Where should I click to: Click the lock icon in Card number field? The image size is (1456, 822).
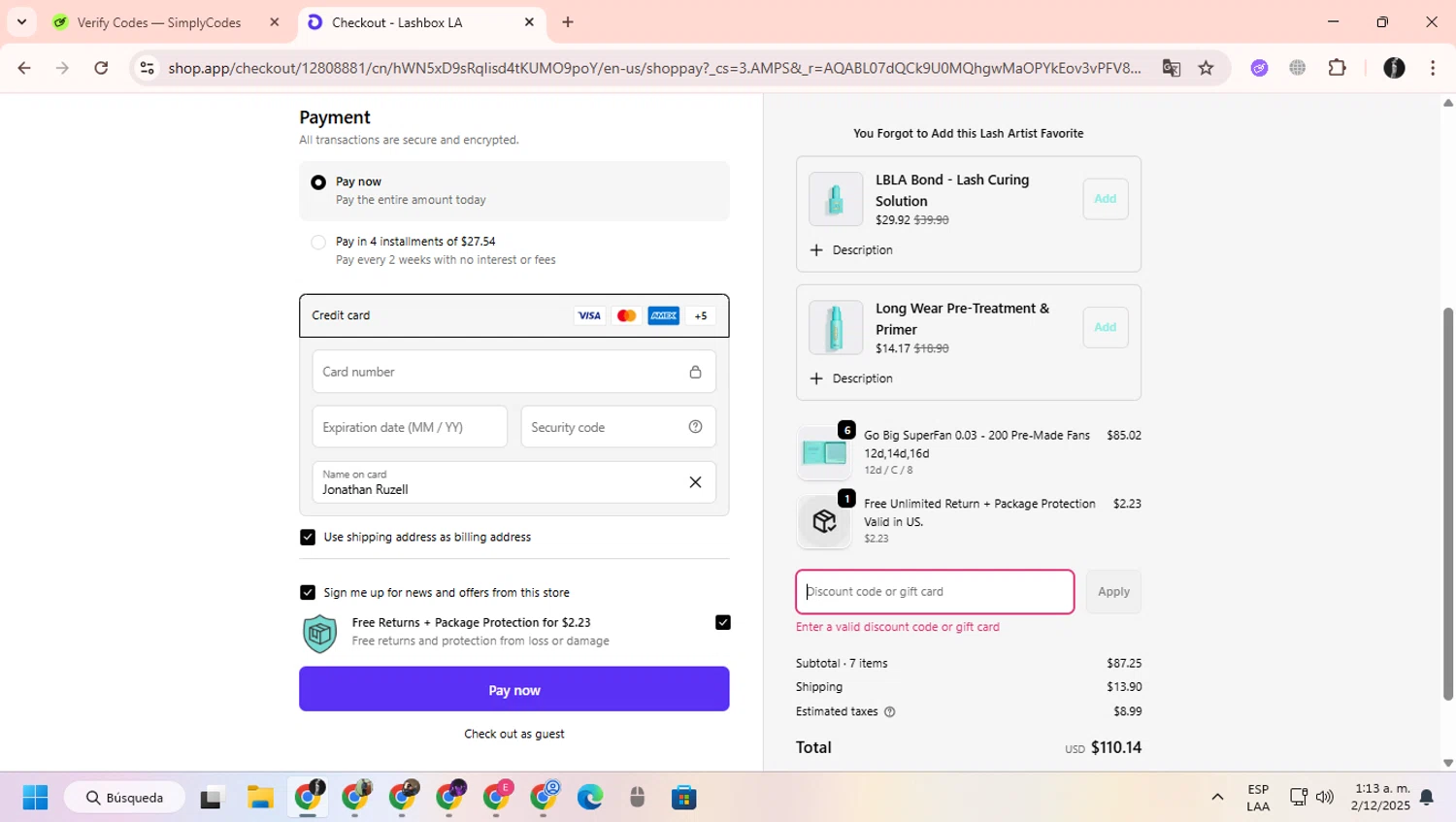[695, 372]
